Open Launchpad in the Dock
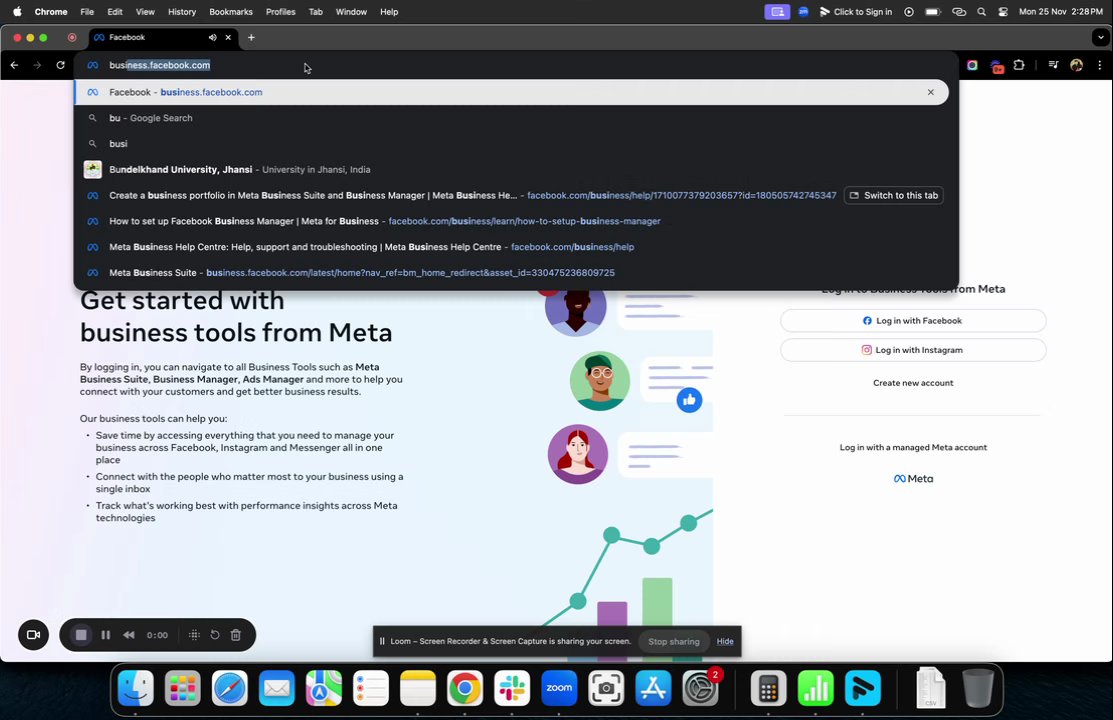 pyautogui.click(x=182, y=688)
